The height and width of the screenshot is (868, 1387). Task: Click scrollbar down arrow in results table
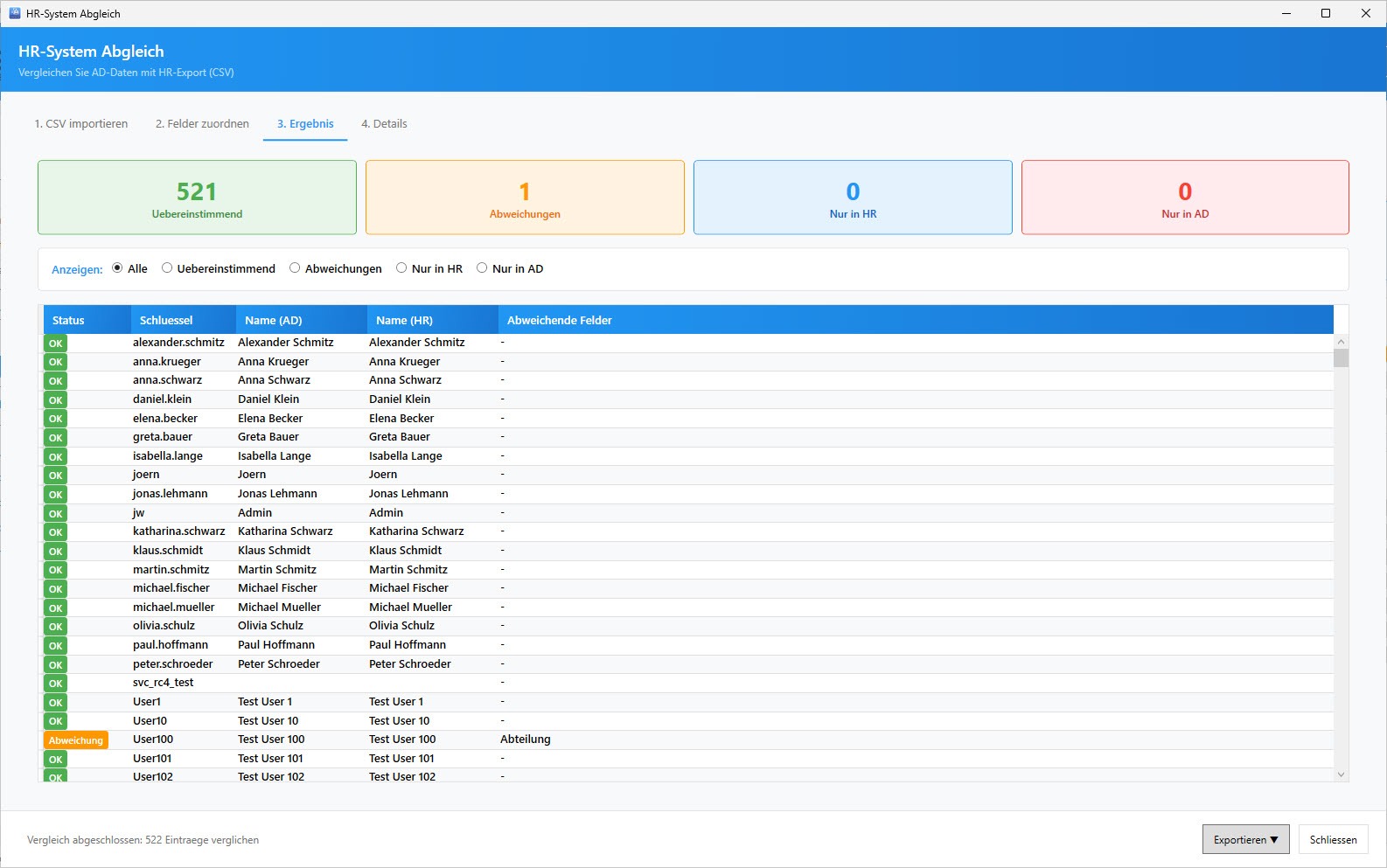coord(1341,774)
